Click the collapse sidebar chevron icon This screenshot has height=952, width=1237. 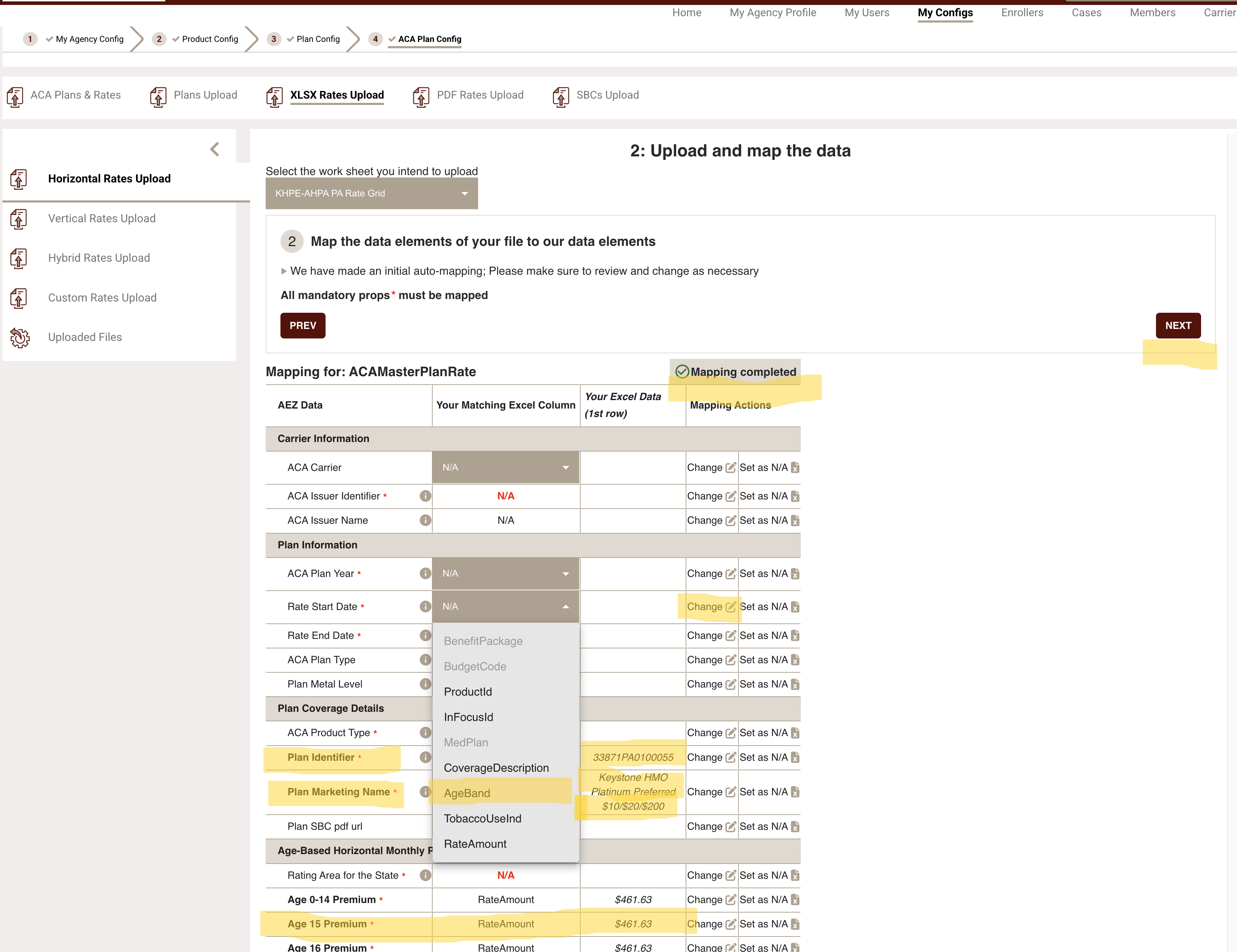215,150
